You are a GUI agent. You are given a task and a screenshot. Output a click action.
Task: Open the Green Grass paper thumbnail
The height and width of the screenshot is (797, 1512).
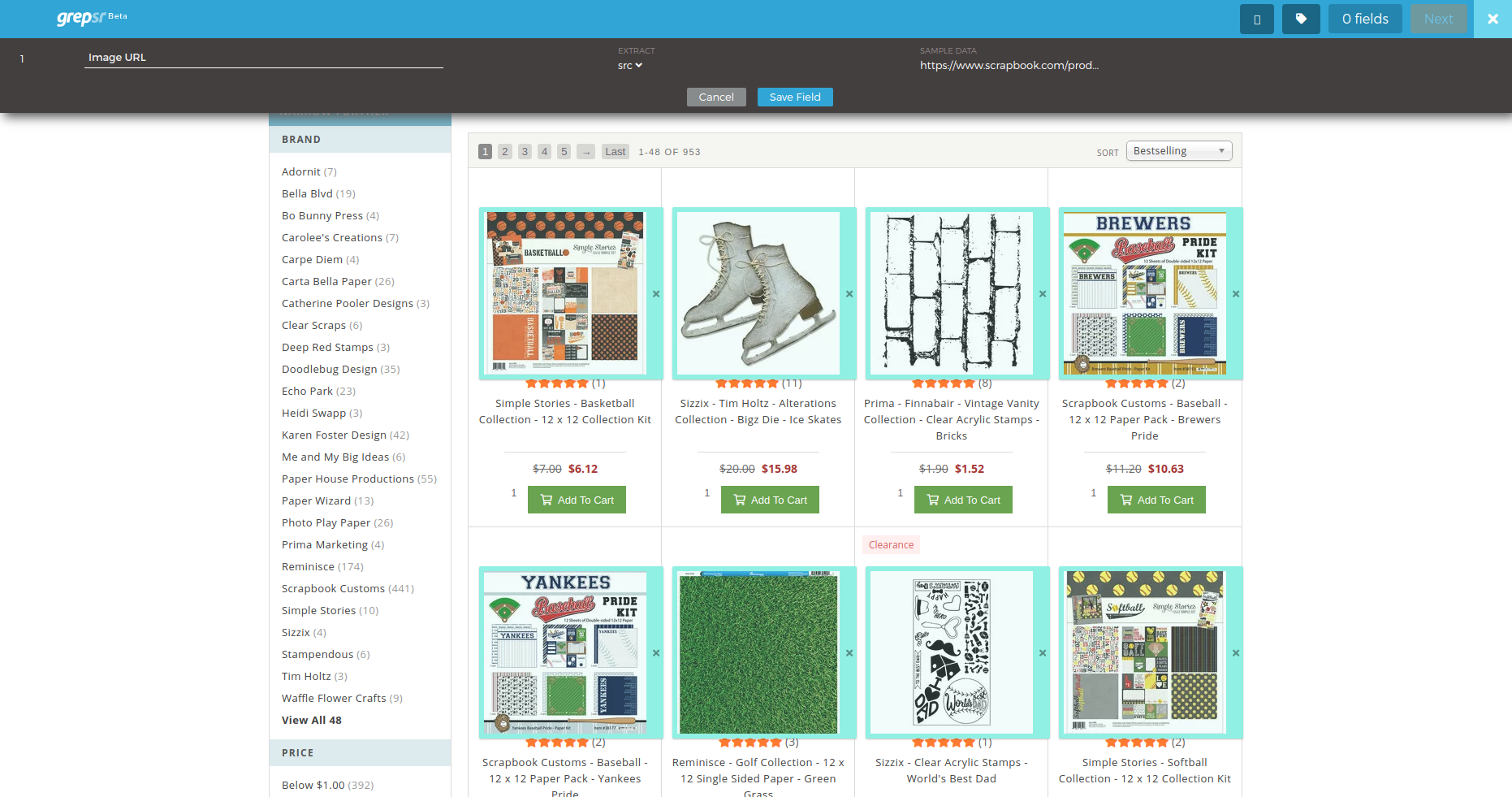tap(758, 652)
